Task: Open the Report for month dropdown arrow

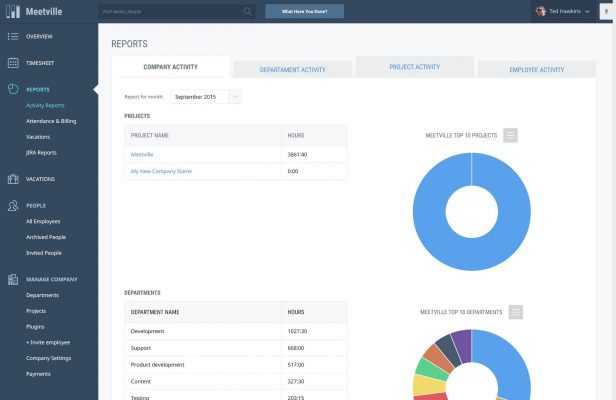Action: click(235, 97)
